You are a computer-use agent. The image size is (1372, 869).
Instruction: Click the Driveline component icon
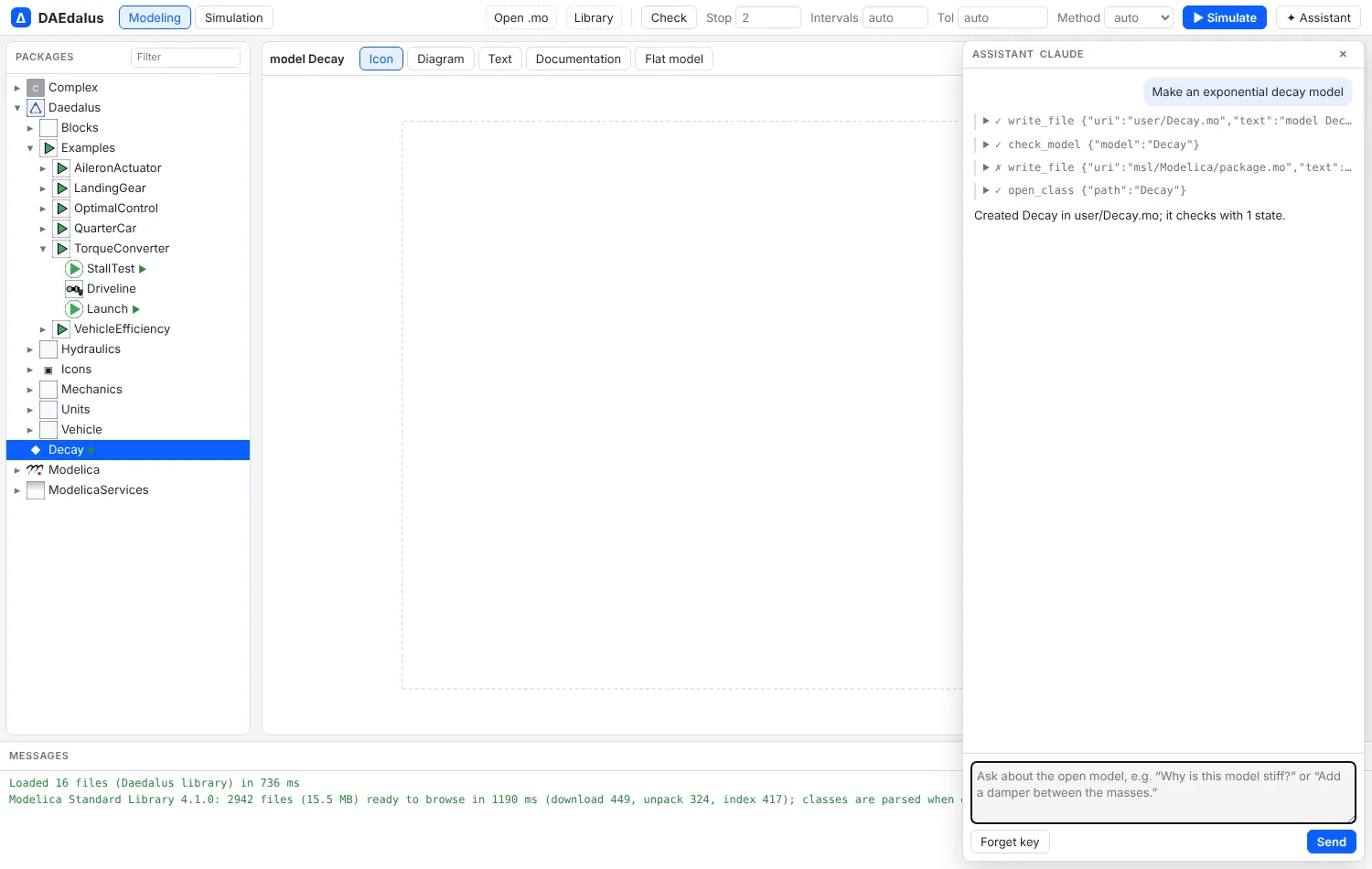pyautogui.click(x=74, y=289)
